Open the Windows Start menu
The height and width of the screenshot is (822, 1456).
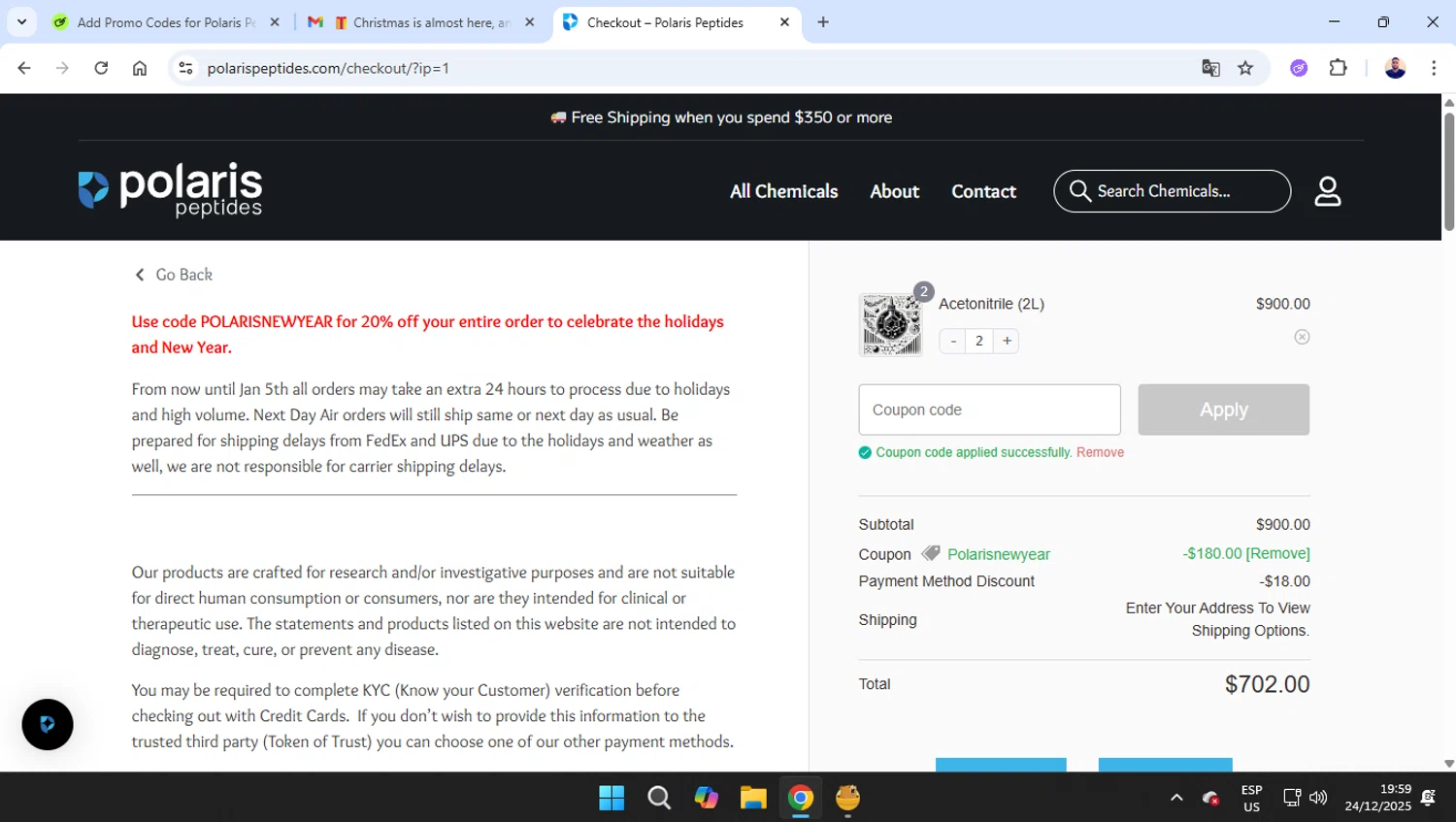(x=612, y=798)
